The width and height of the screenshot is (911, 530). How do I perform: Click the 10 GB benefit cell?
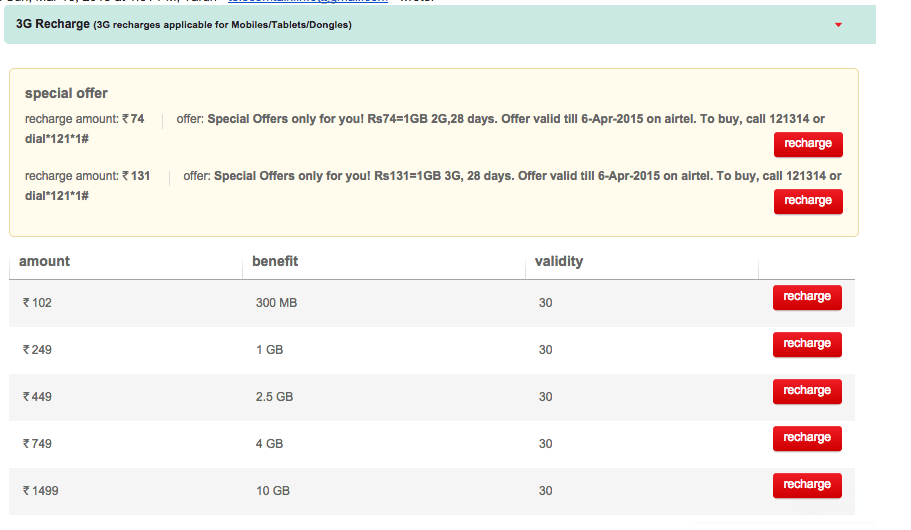click(272, 491)
